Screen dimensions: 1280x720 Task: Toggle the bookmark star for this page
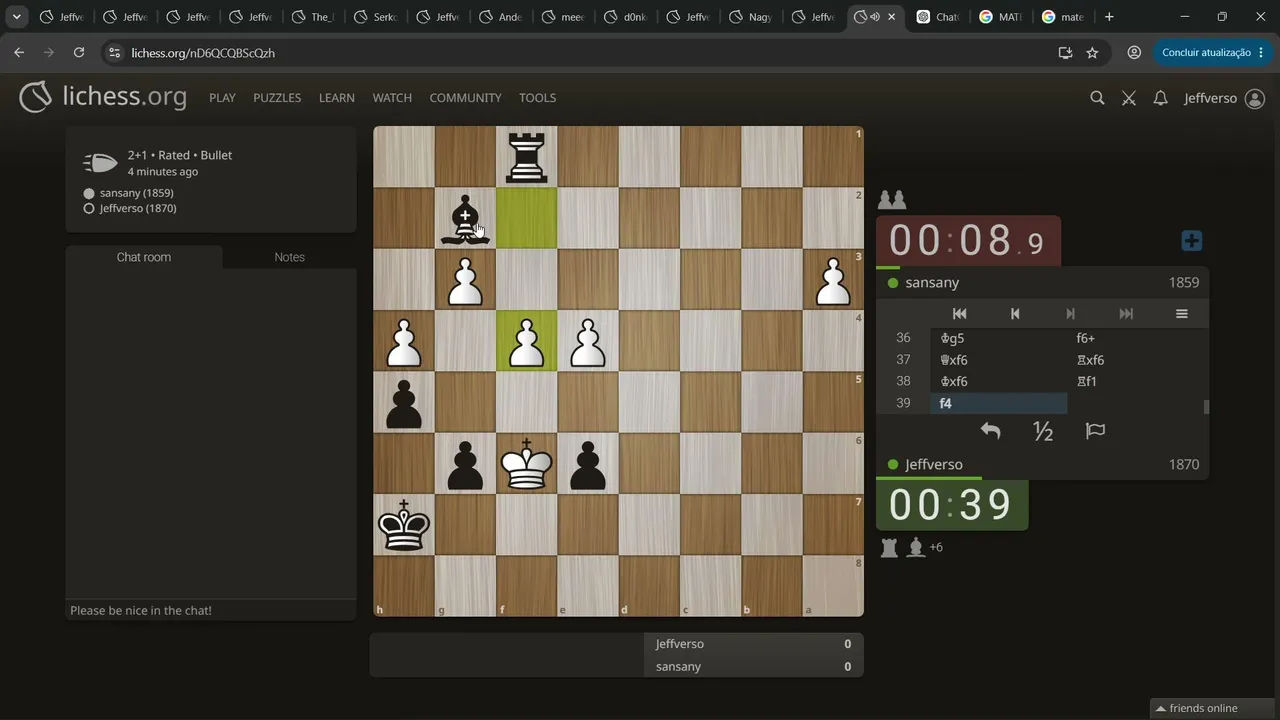pos(1092,53)
